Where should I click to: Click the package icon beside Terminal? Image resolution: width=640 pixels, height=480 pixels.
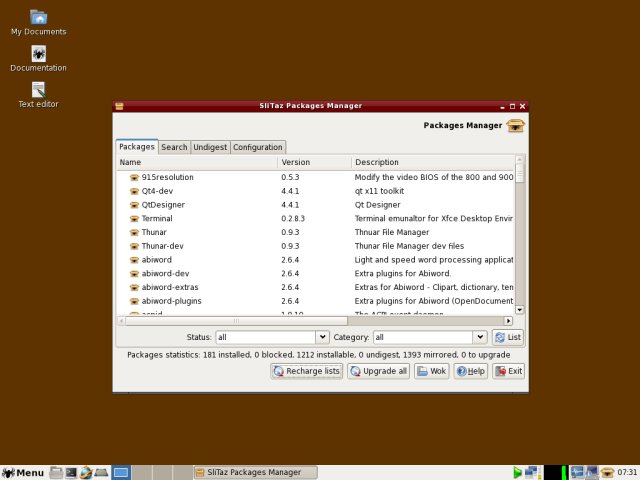(134, 219)
